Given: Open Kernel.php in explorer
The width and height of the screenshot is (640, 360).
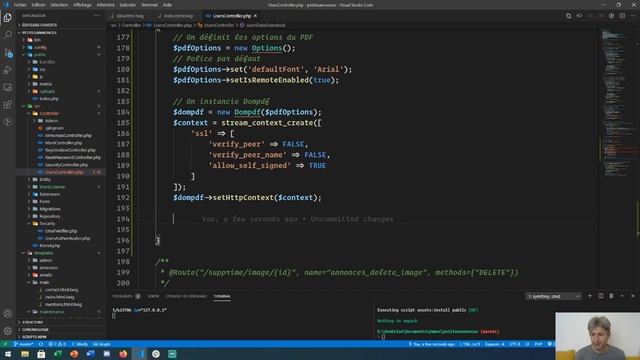Looking at the screenshot, I should tap(50, 246).
